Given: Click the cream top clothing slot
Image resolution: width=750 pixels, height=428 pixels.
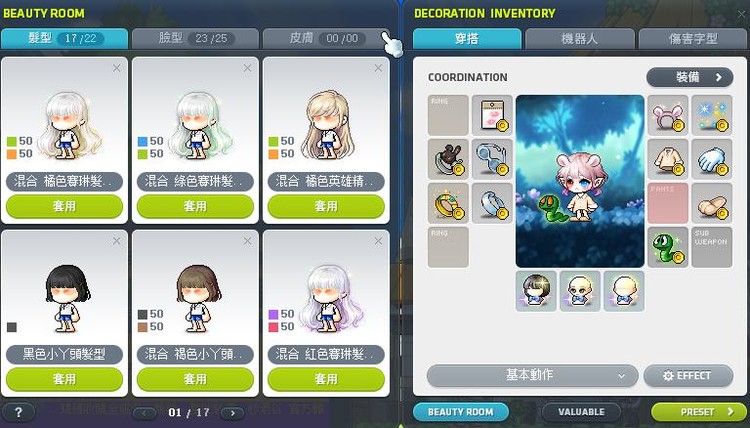Looking at the screenshot, I should (x=668, y=159).
